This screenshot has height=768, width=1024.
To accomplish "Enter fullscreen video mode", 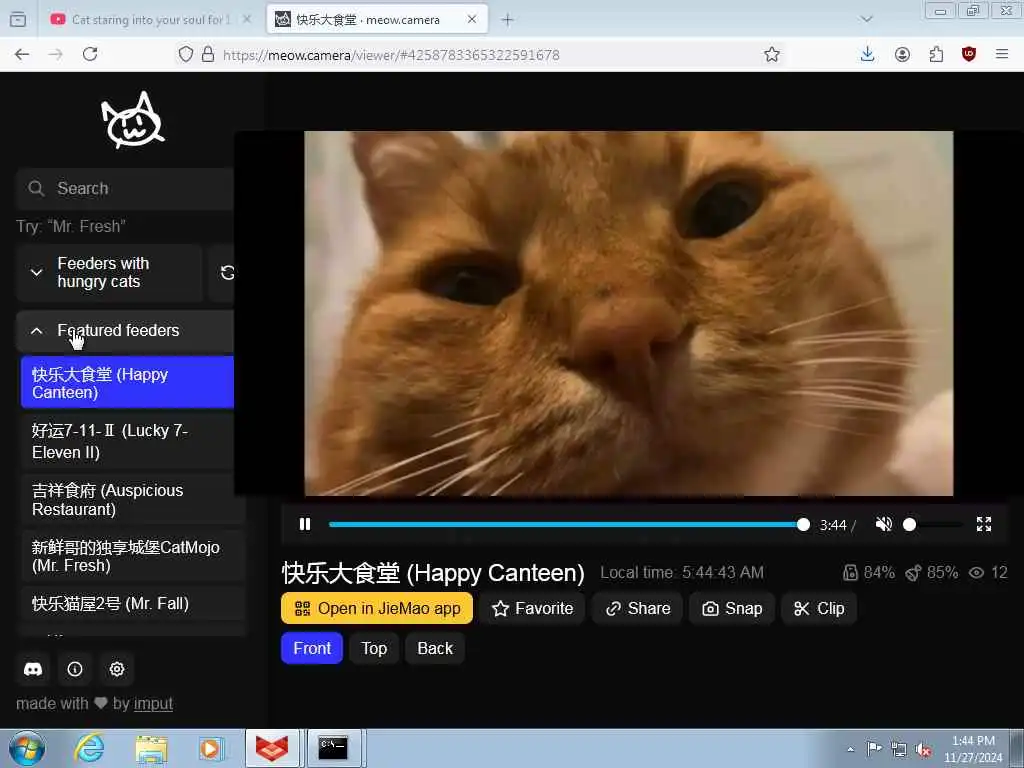I will [984, 524].
